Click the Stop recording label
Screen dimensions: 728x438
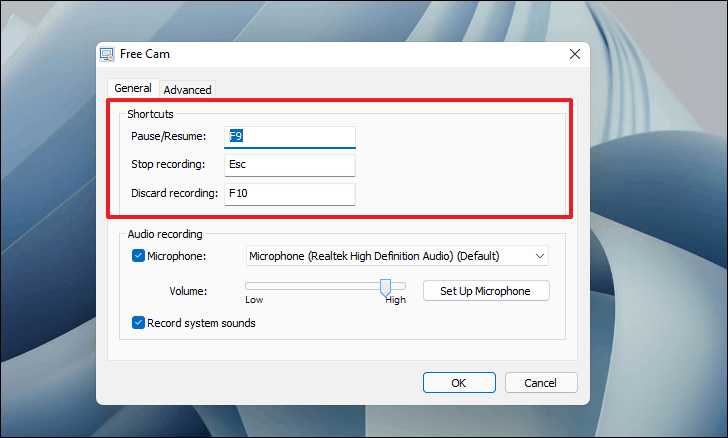[168, 164]
